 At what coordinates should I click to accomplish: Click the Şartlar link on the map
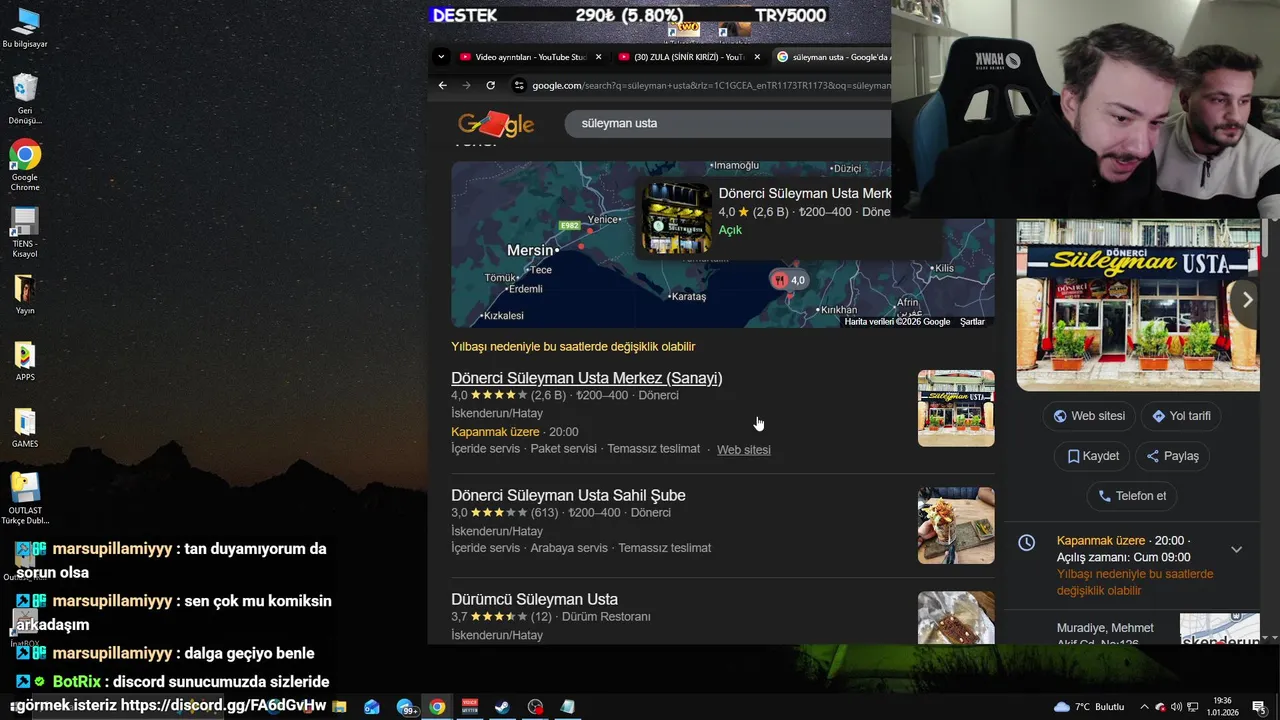972,322
